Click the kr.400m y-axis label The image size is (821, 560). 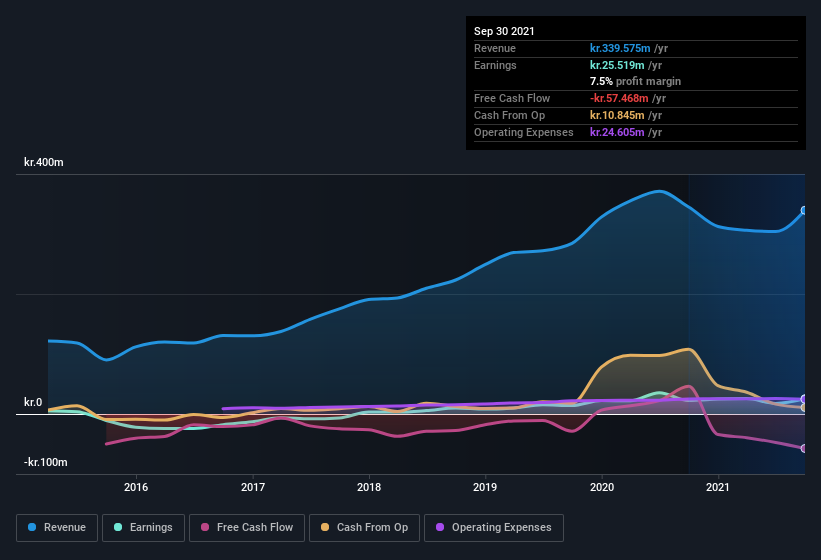pos(44,162)
